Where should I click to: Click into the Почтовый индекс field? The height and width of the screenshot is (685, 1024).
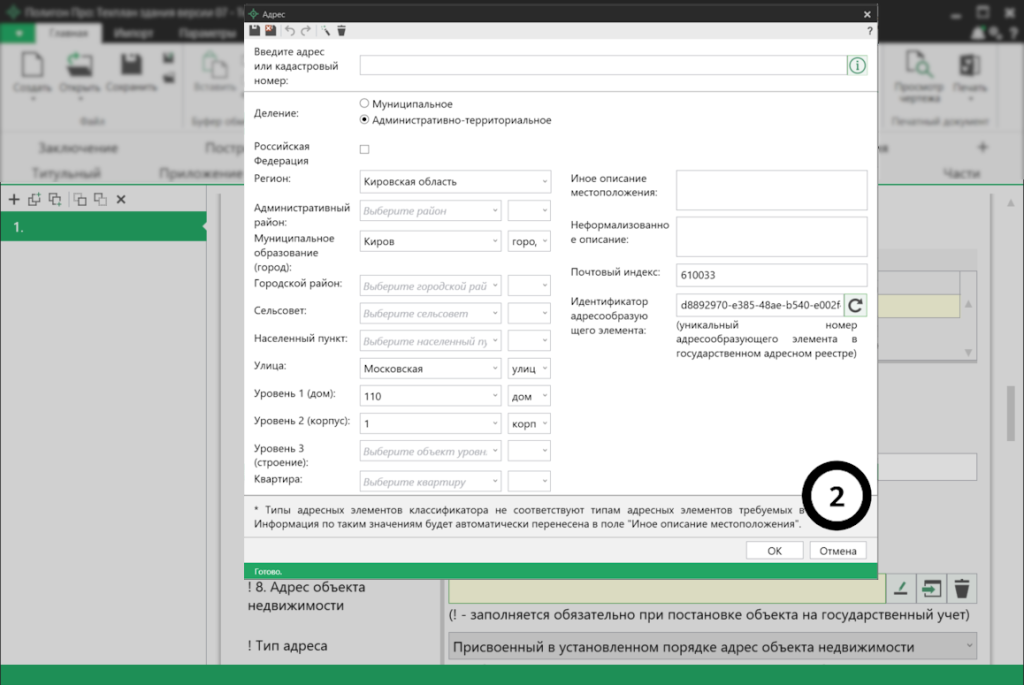point(770,274)
